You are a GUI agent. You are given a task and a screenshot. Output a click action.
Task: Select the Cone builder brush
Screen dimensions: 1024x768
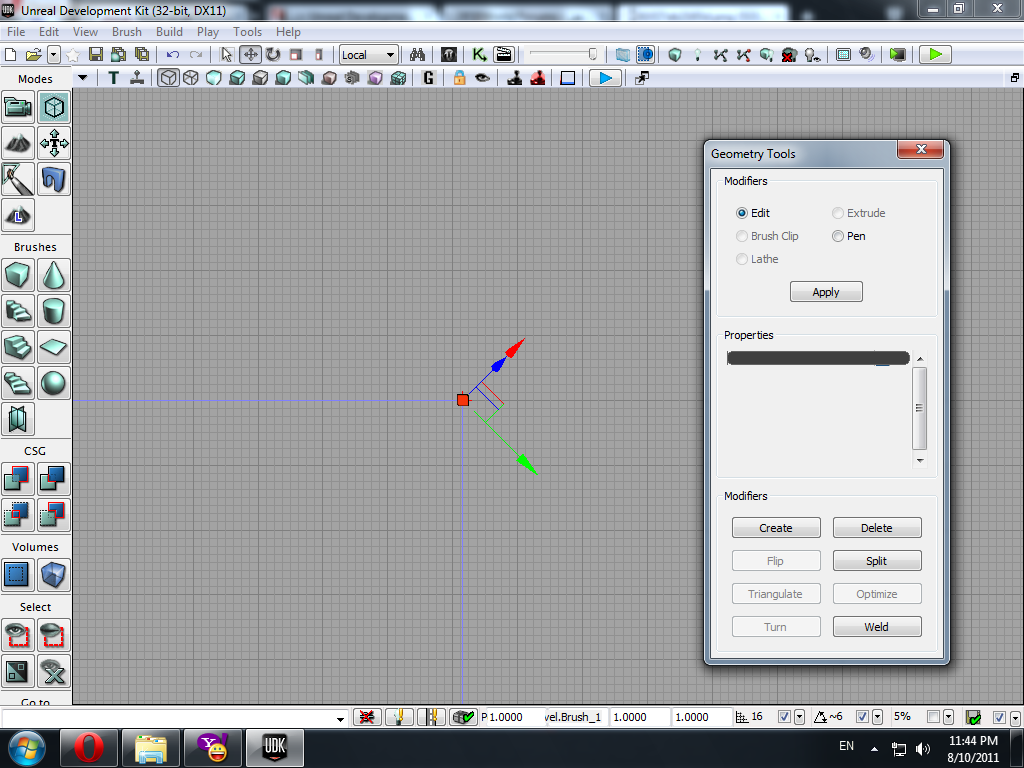click(54, 275)
